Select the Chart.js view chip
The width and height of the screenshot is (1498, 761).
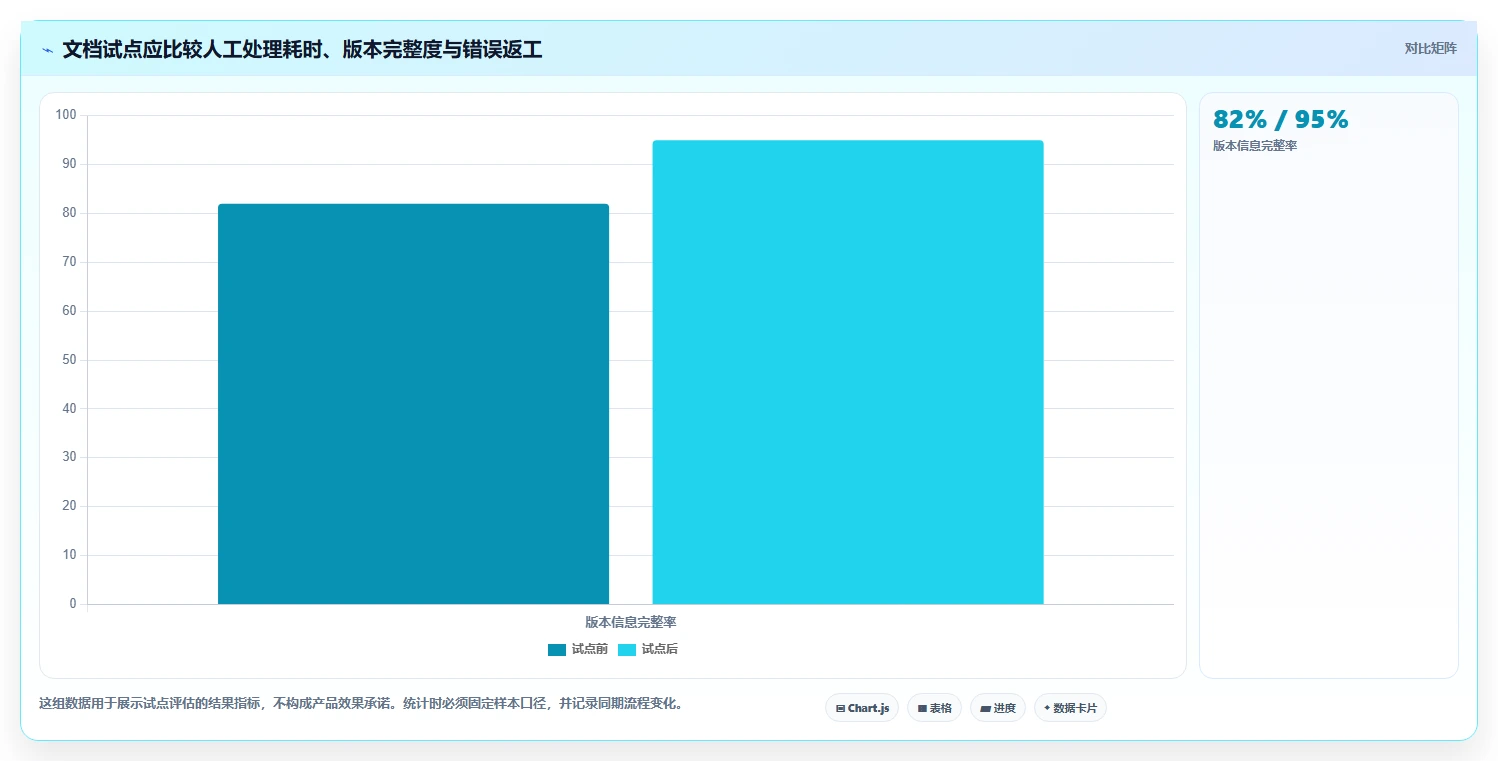[862, 708]
